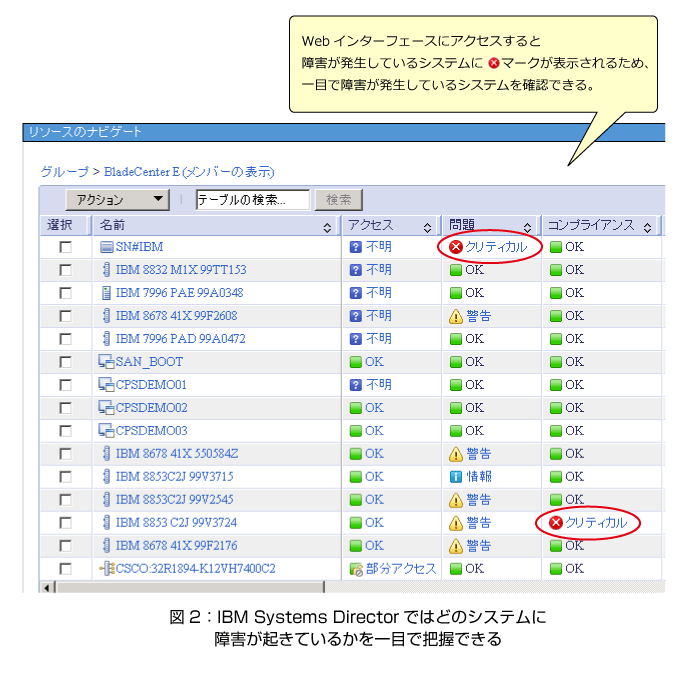Open the クリティカル problem link for SN#IBM

pos(496,247)
